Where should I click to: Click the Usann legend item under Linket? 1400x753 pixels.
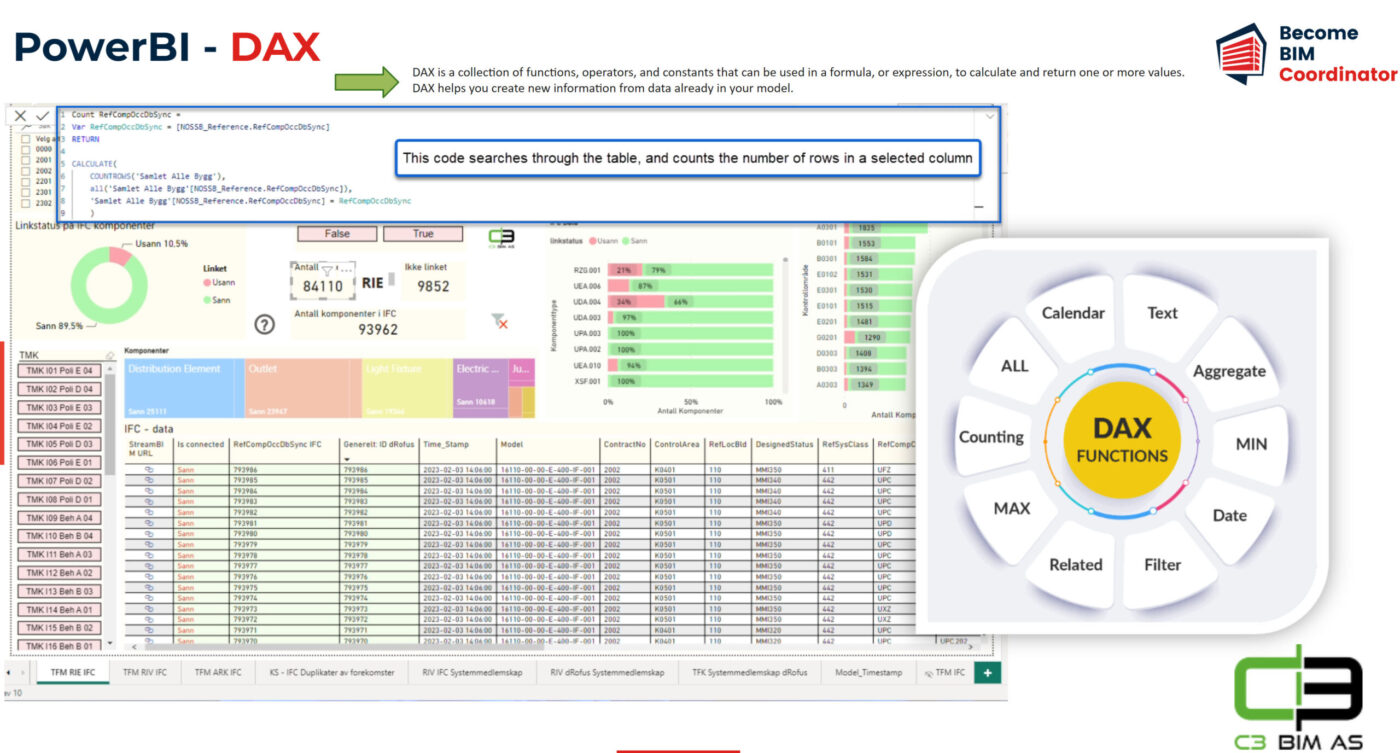(218, 283)
